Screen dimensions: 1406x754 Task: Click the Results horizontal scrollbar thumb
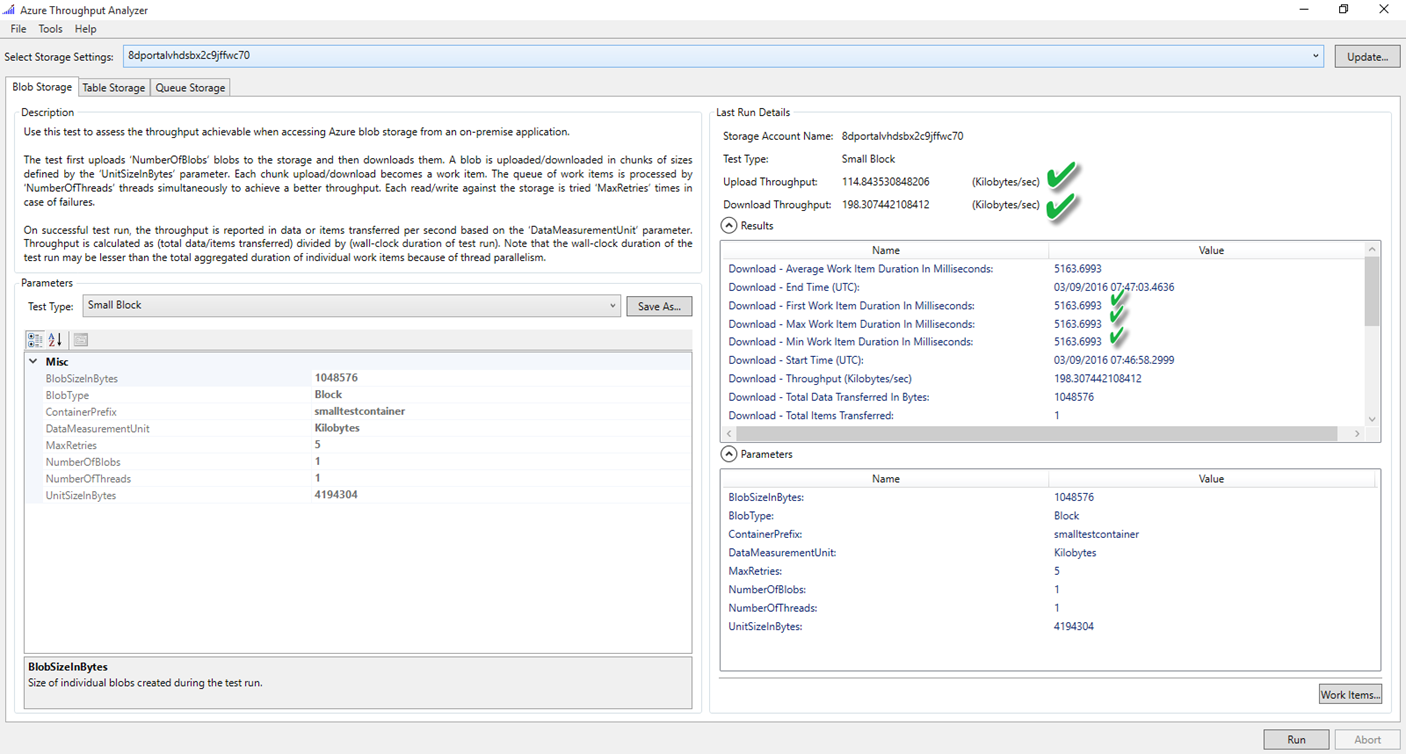1037,434
